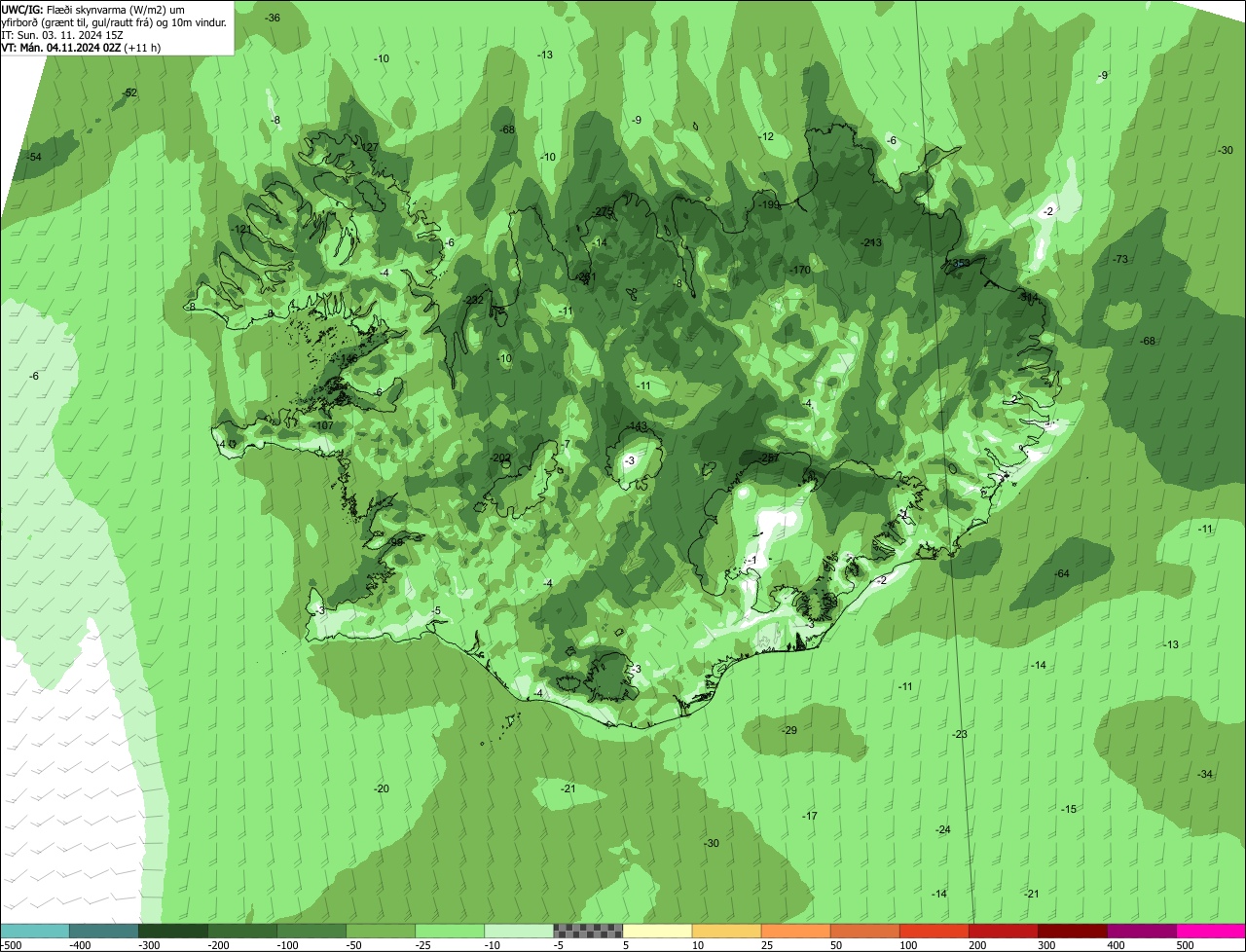Click the -100 to -50 green legend swatch
The height and width of the screenshot is (952, 1246).
pos(311,931)
